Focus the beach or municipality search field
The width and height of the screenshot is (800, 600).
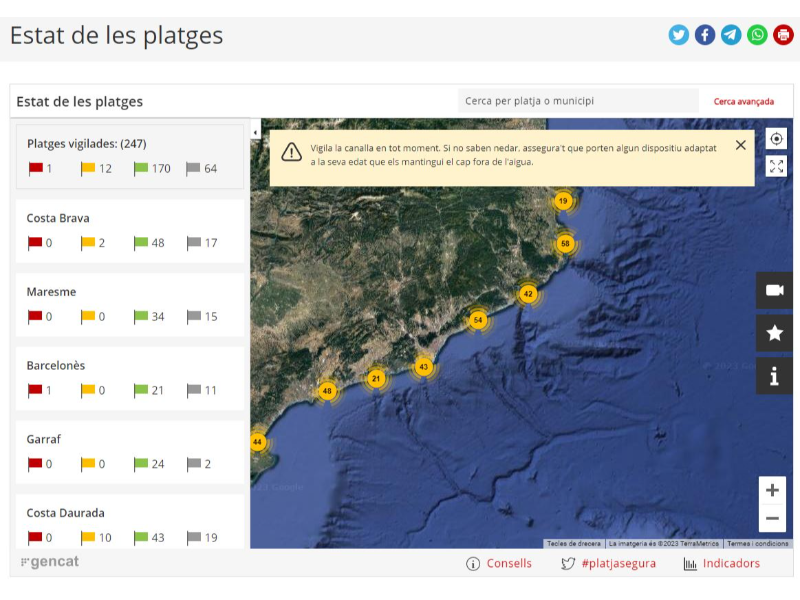point(578,101)
